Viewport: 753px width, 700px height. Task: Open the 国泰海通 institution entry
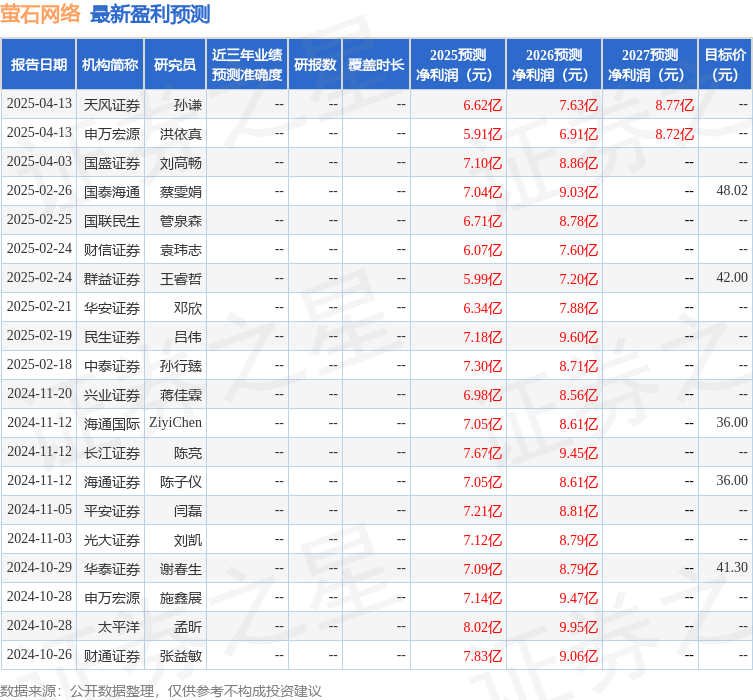(112, 191)
